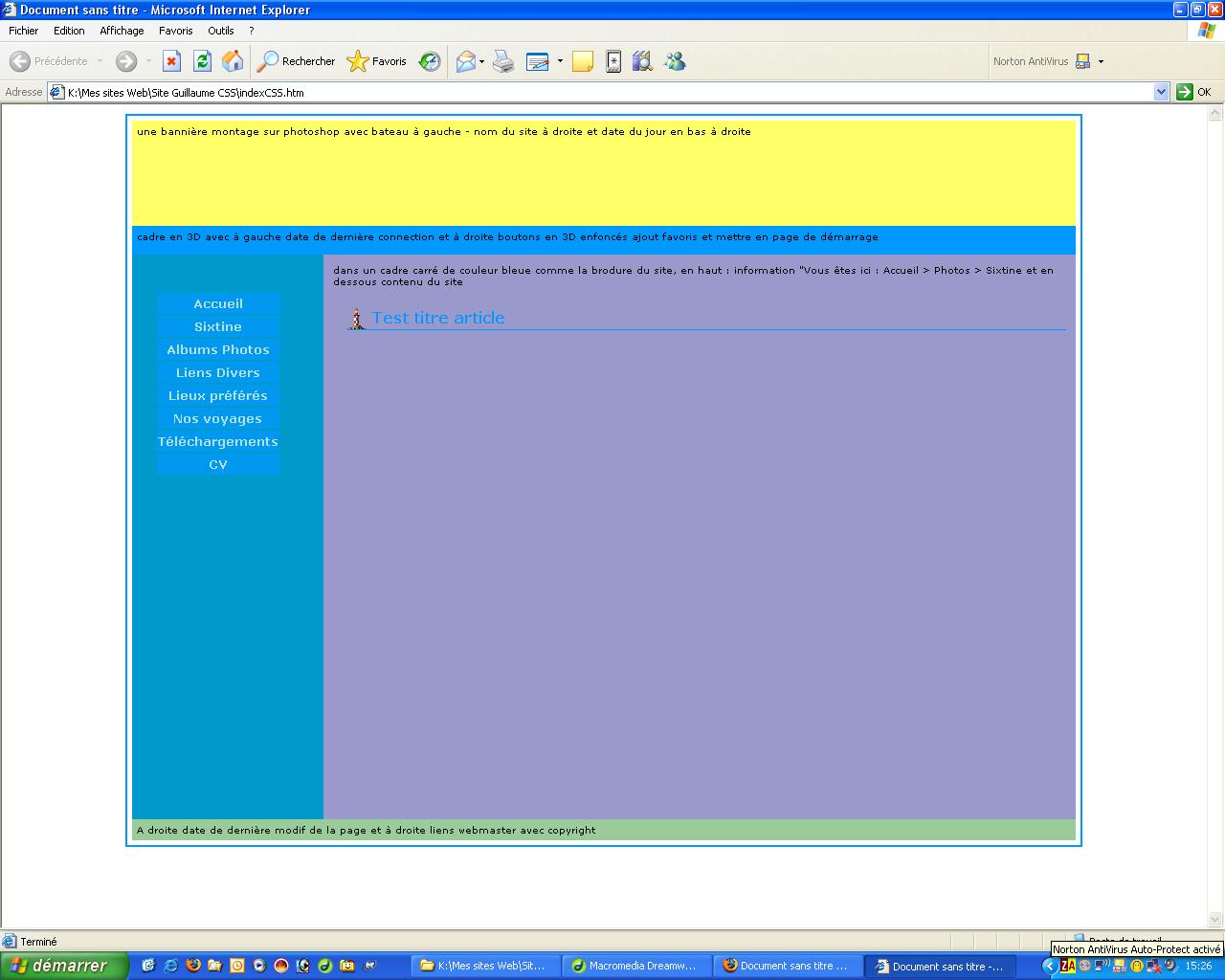1225x980 pixels.
Task: Open the Favoris star panel
Action: click(x=377, y=61)
